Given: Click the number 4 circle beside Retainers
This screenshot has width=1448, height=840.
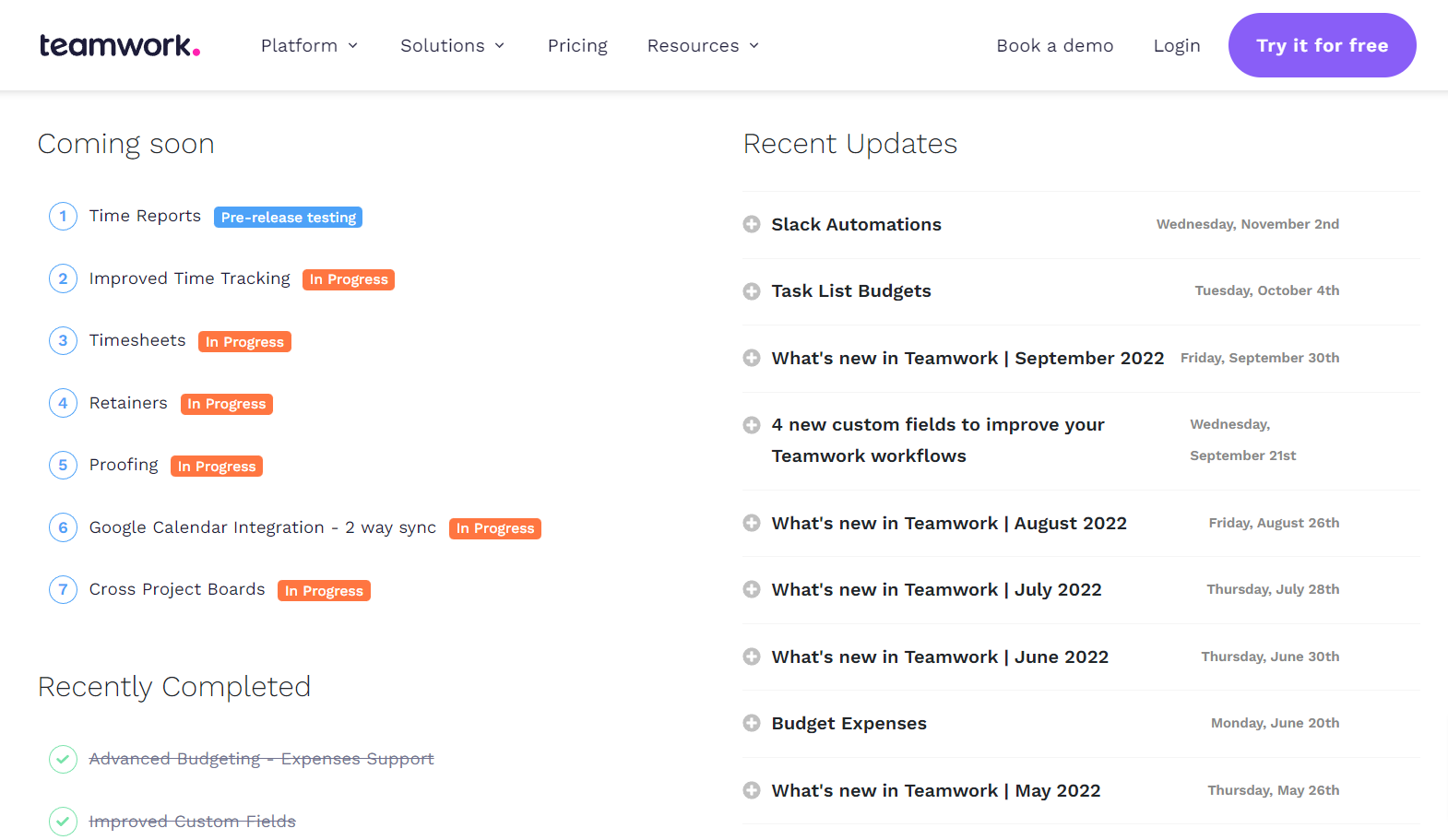Looking at the screenshot, I should click(x=63, y=403).
